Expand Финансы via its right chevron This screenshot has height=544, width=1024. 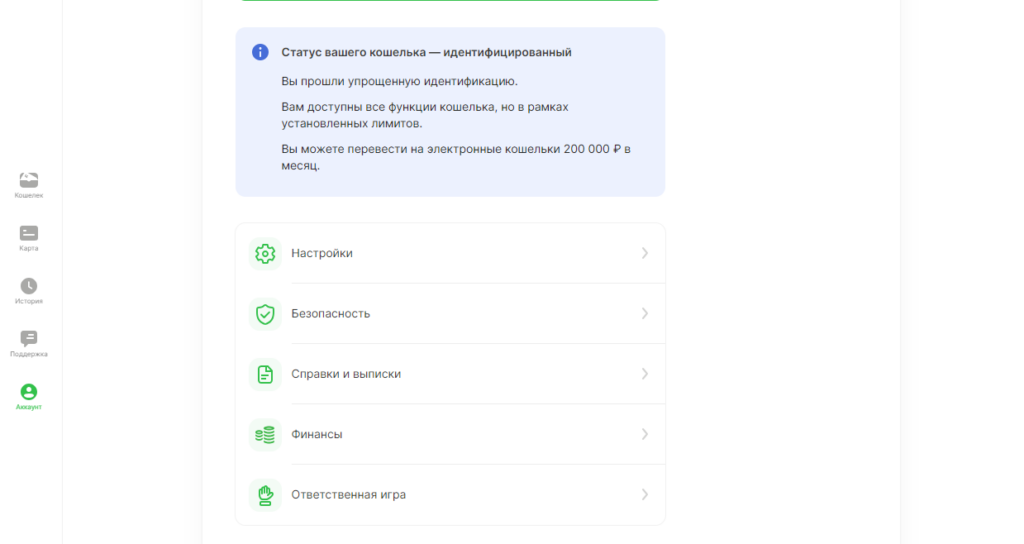click(x=645, y=434)
